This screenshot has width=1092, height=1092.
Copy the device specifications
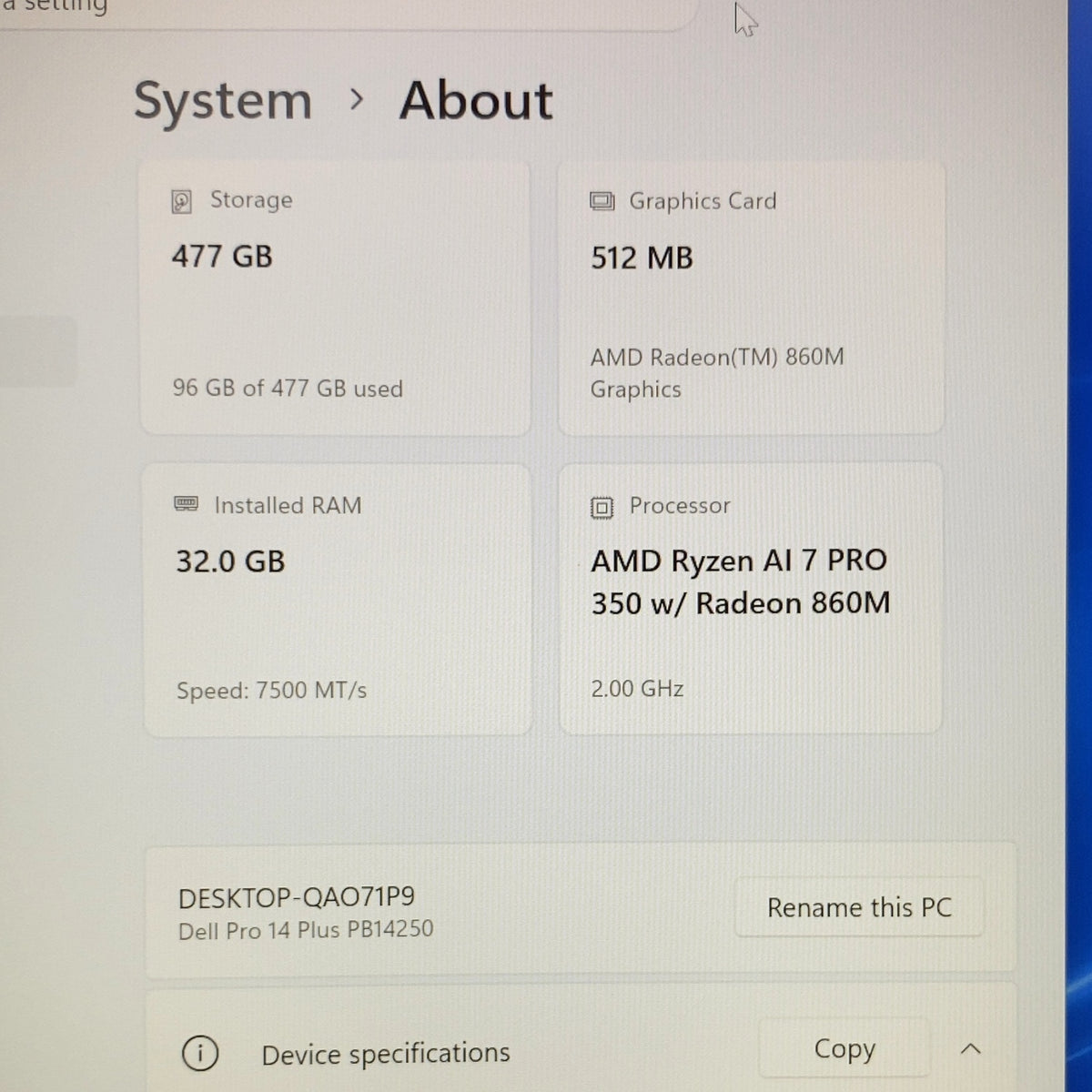pos(844,1049)
